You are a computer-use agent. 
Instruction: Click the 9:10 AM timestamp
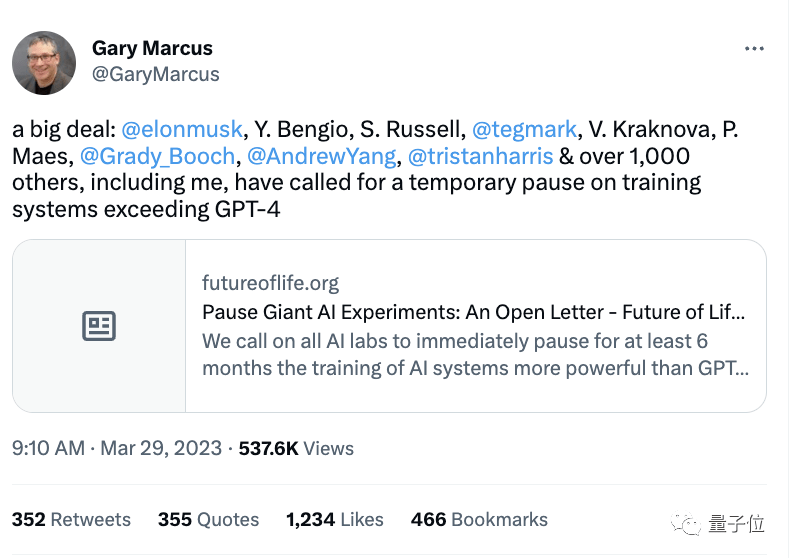point(48,448)
